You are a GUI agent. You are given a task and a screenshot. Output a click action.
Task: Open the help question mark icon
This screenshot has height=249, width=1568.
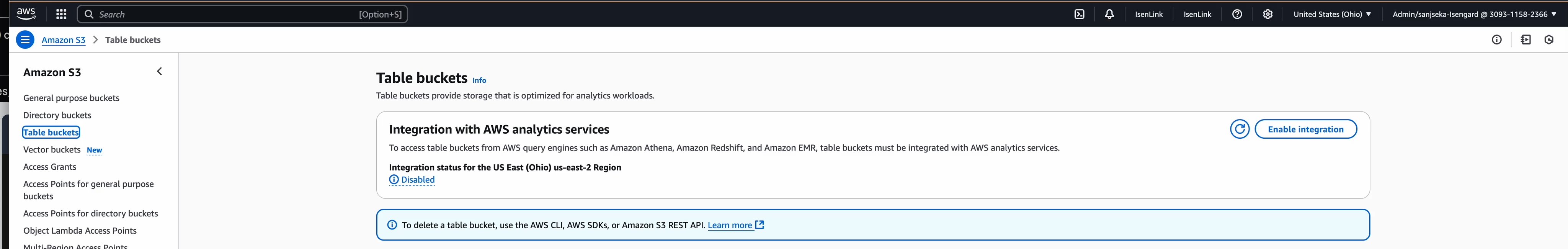tap(1237, 14)
